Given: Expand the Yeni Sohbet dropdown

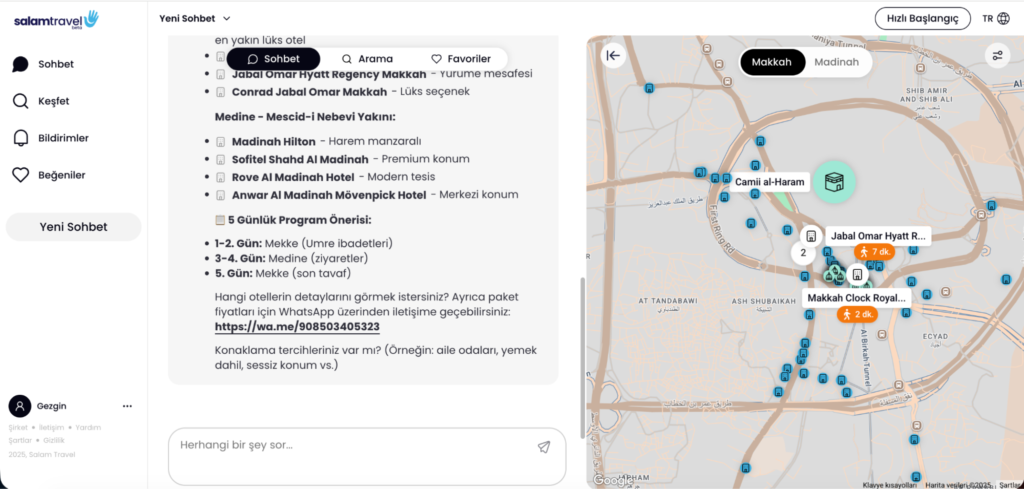Looking at the screenshot, I should (x=195, y=18).
